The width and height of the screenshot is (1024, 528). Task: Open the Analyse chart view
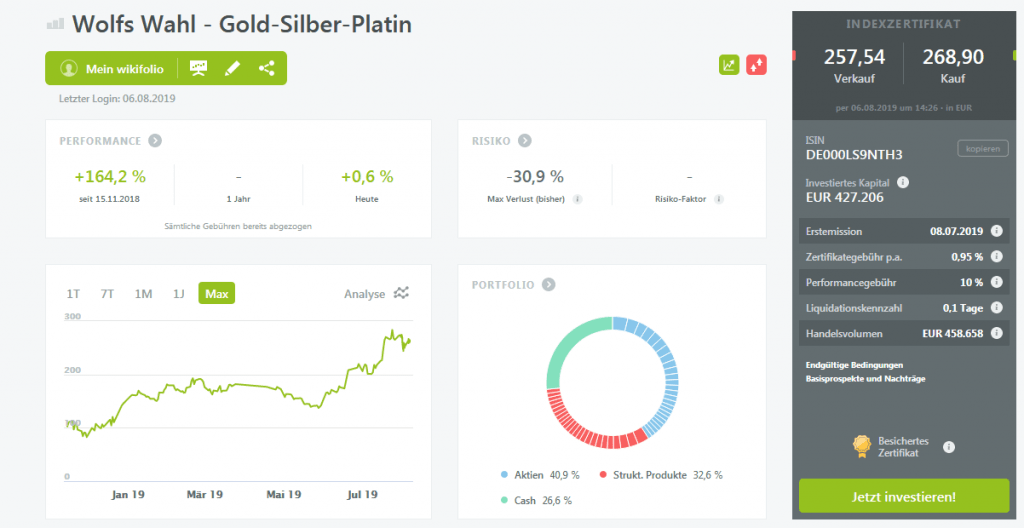click(376, 294)
